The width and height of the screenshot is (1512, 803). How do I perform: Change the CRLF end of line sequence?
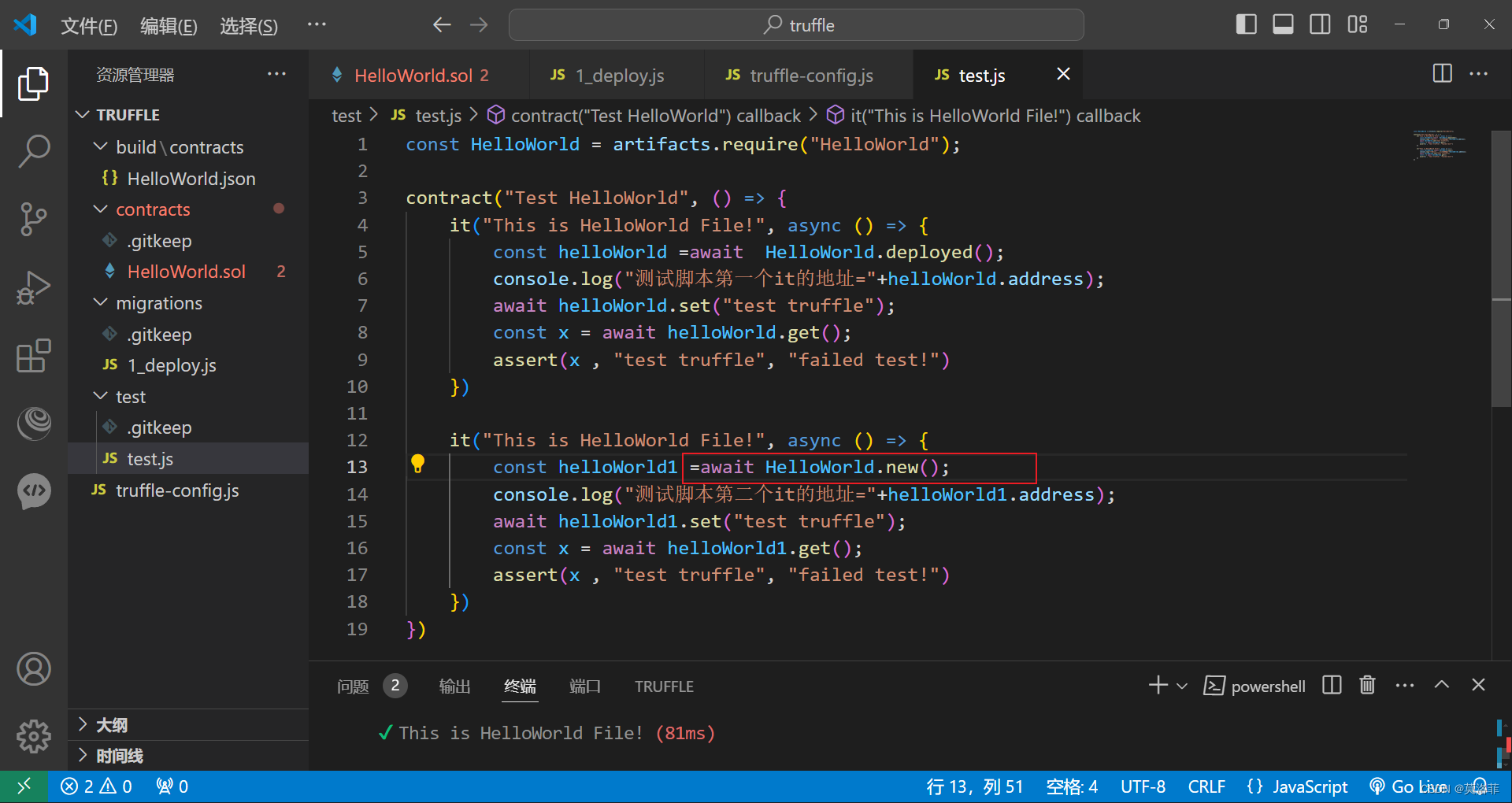(1206, 786)
